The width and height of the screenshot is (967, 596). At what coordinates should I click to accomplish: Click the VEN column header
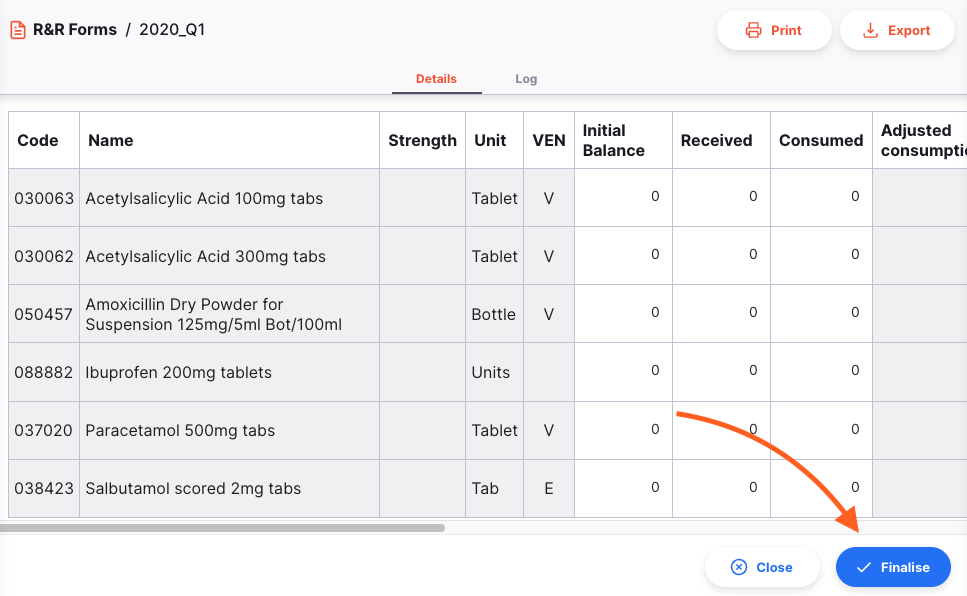tap(549, 141)
